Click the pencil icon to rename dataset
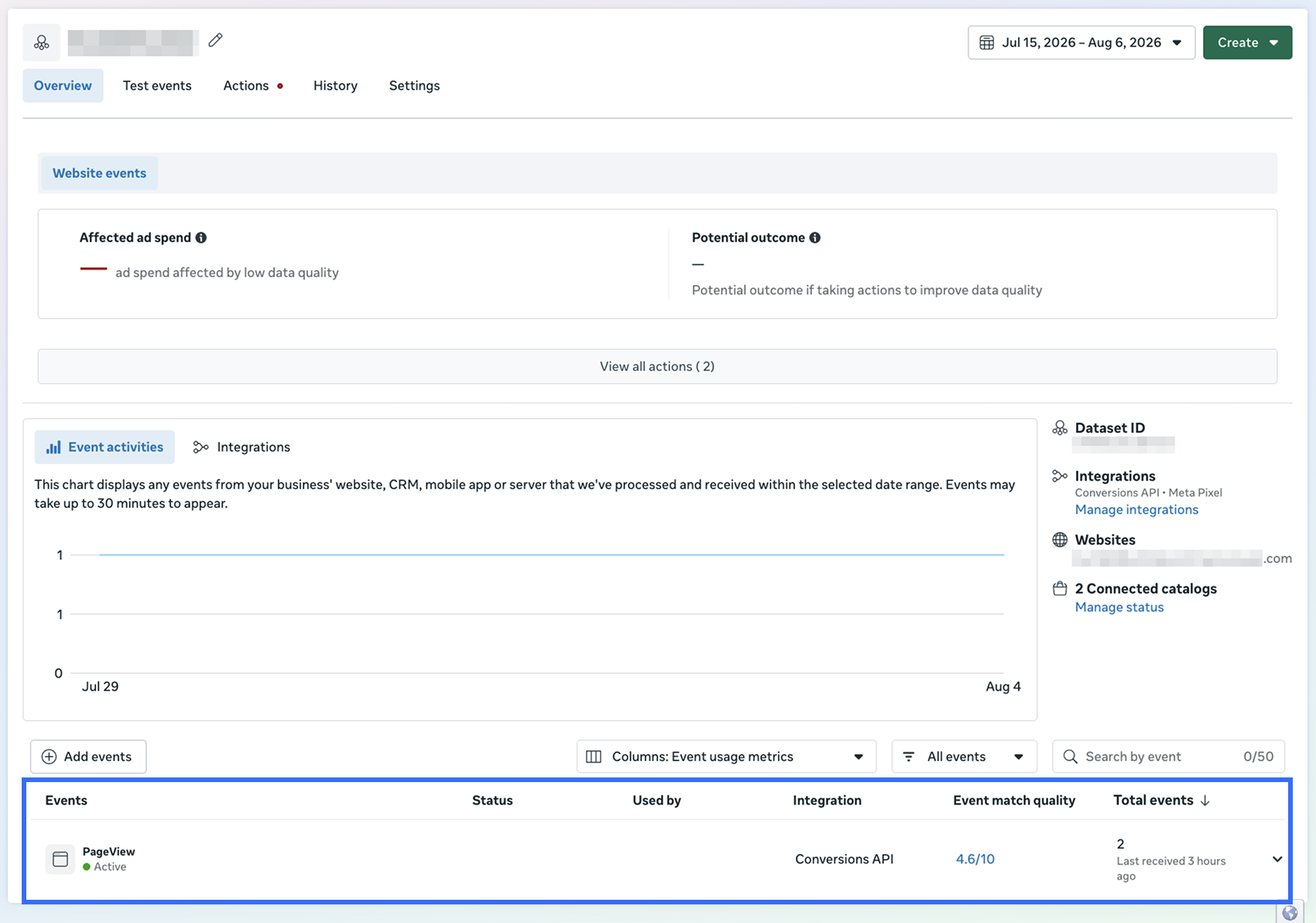The image size is (1316, 923). coord(215,40)
